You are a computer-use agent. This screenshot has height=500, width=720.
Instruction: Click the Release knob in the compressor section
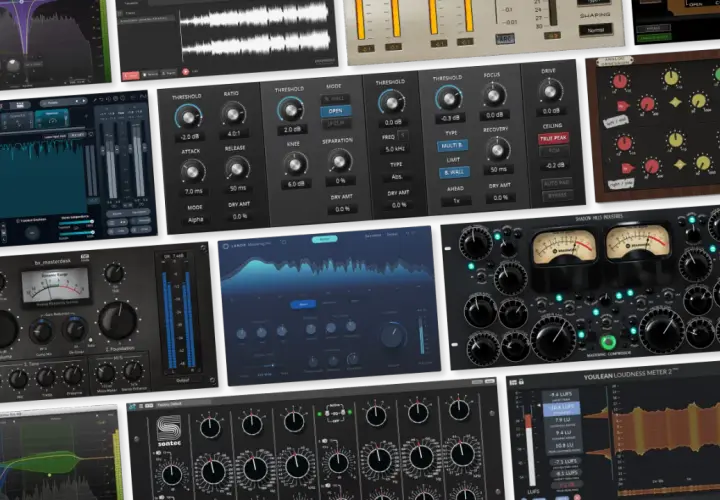[x=237, y=168]
